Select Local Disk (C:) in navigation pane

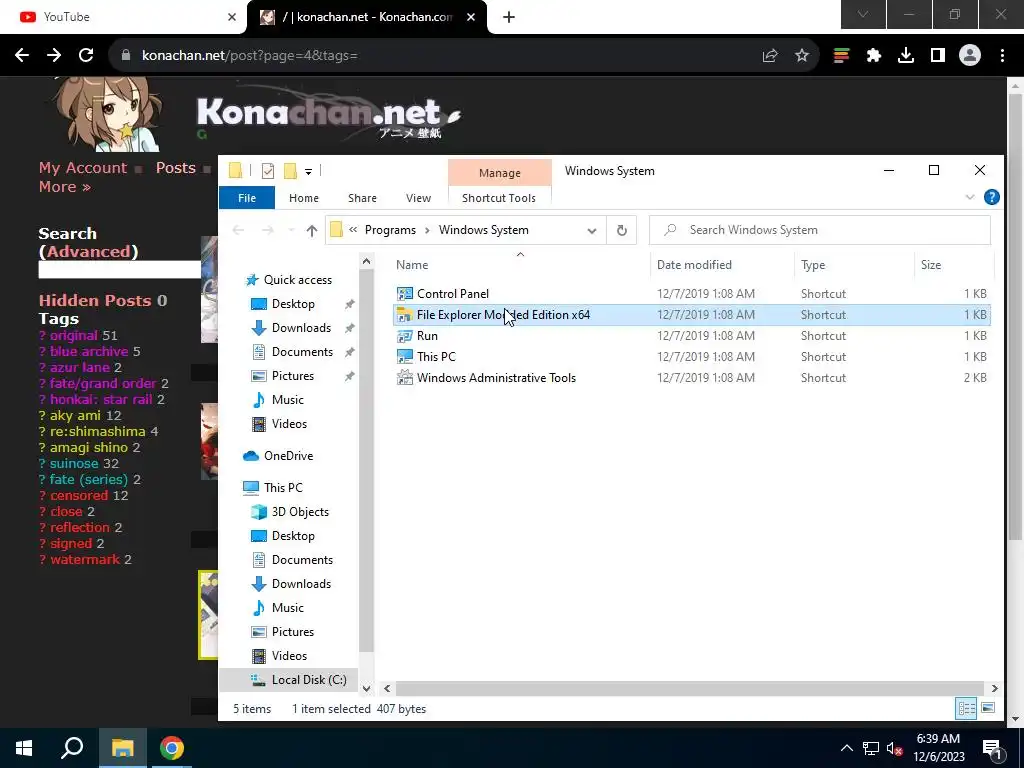[309, 680]
